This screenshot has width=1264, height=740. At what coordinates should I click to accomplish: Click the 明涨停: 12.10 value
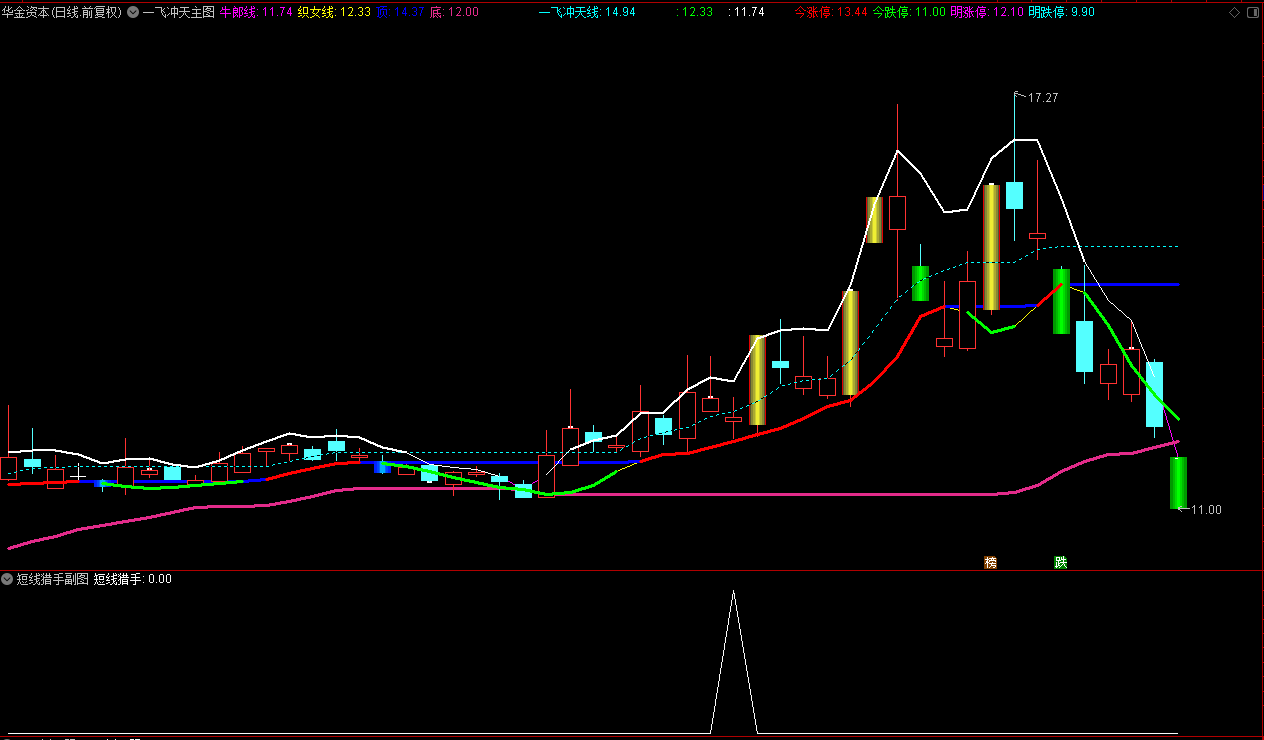[987, 13]
